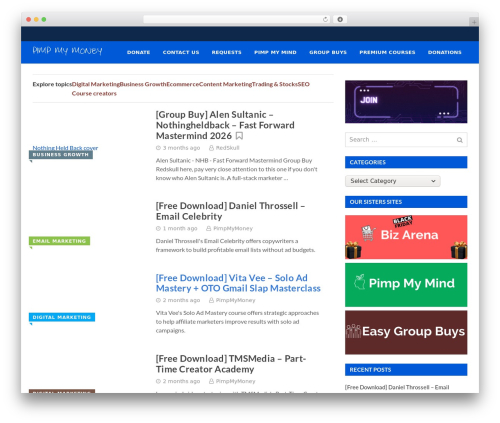500x423 pixels.
Task: Click PimpMyMoney author under Vita Vee post
Action: [x=235, y=300]
